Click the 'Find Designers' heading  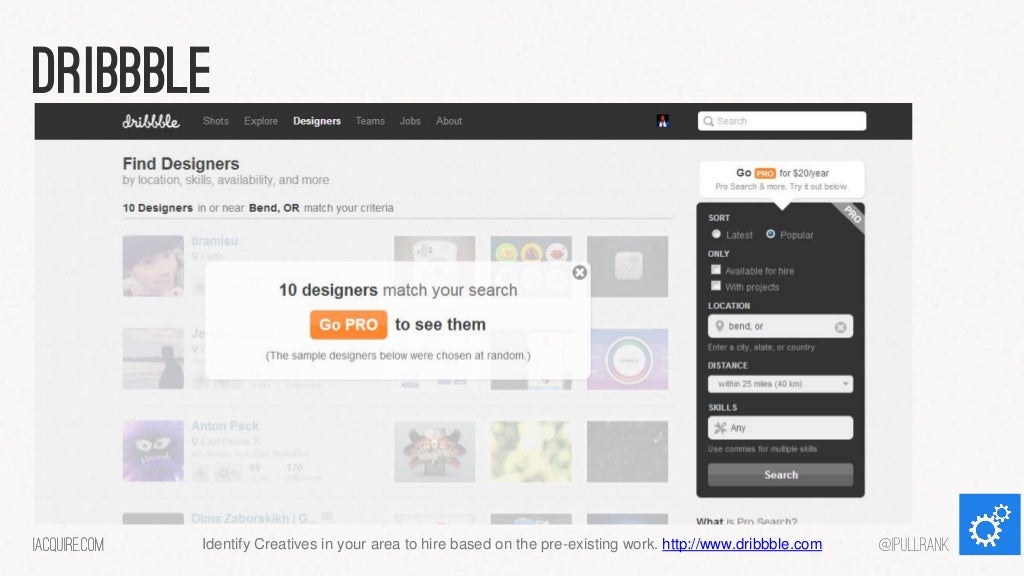pyautogui.click(x=181, y=163)
